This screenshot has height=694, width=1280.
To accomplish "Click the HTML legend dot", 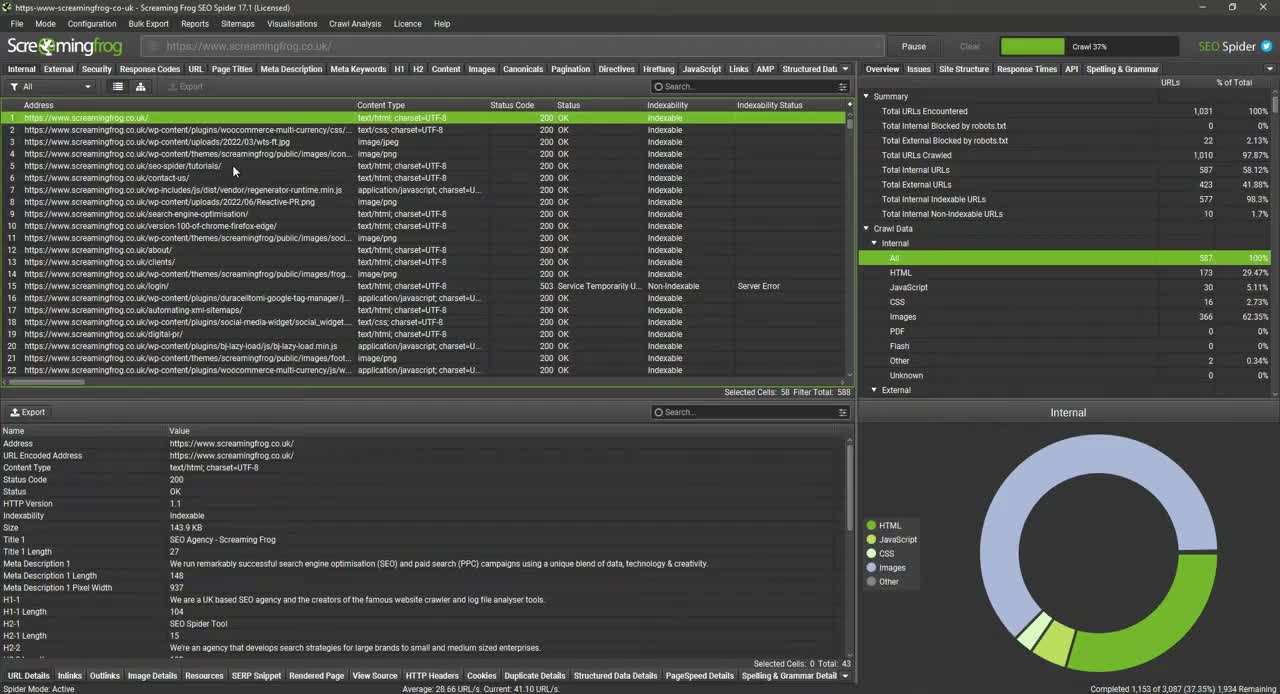I will tap(871, 525).
